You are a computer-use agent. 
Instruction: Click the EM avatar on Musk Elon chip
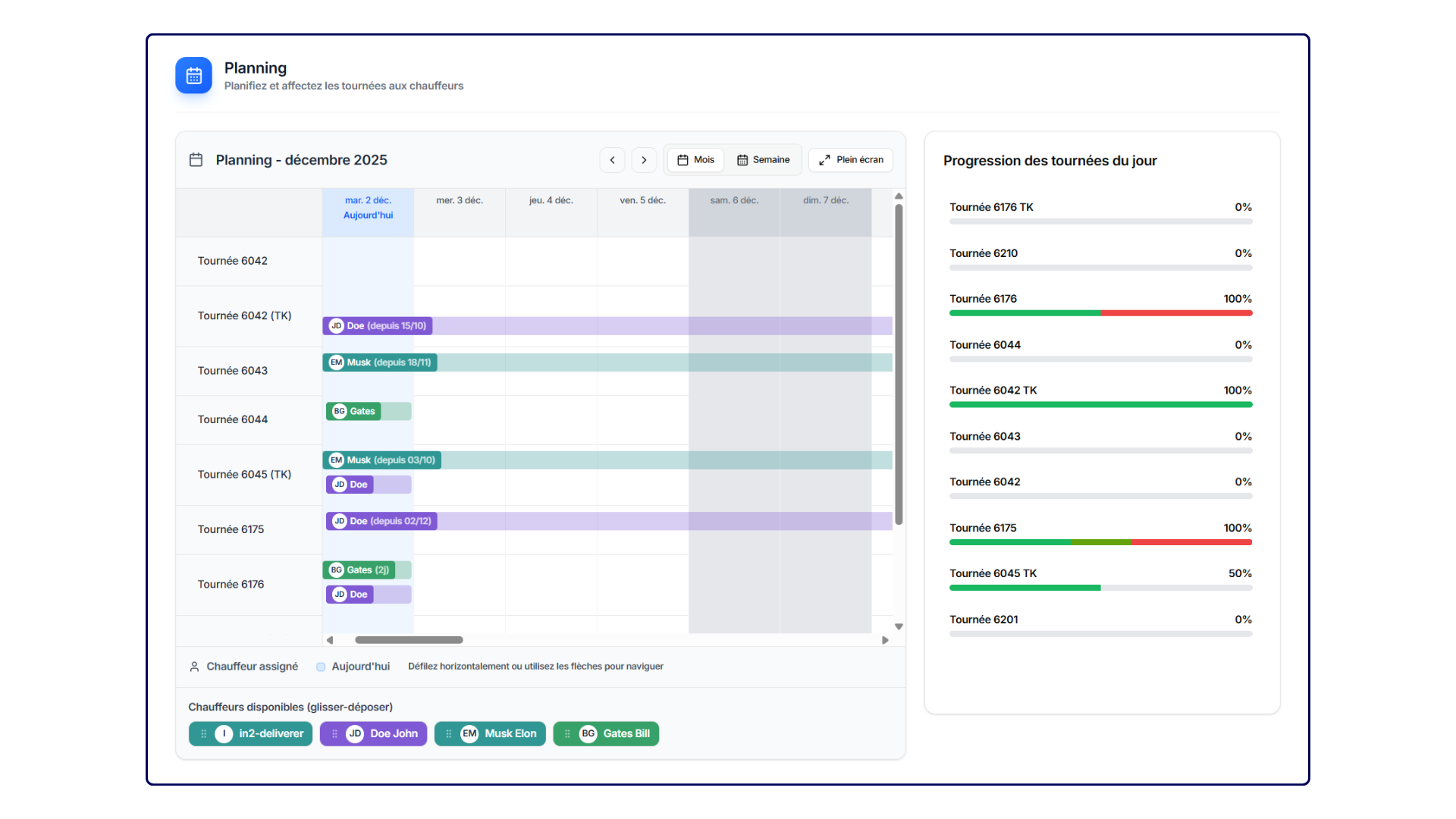469,734
